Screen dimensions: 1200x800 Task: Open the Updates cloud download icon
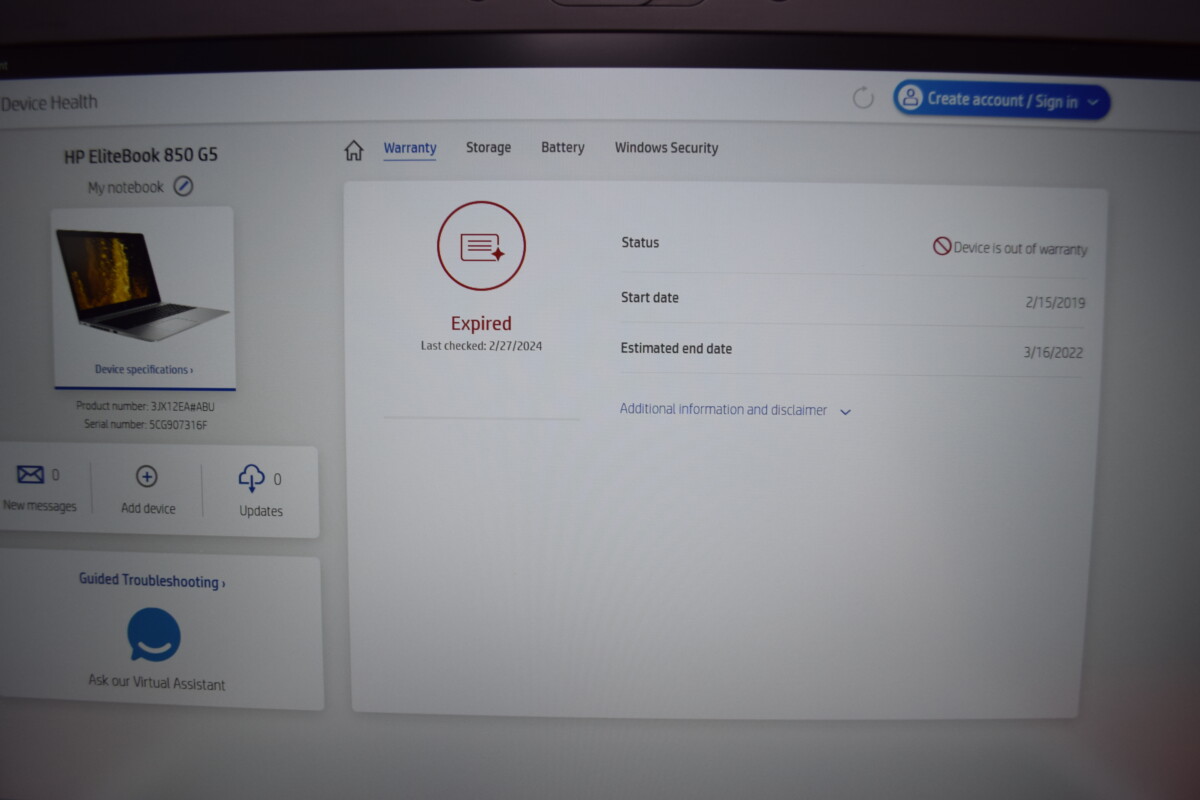tap(251, 478)
